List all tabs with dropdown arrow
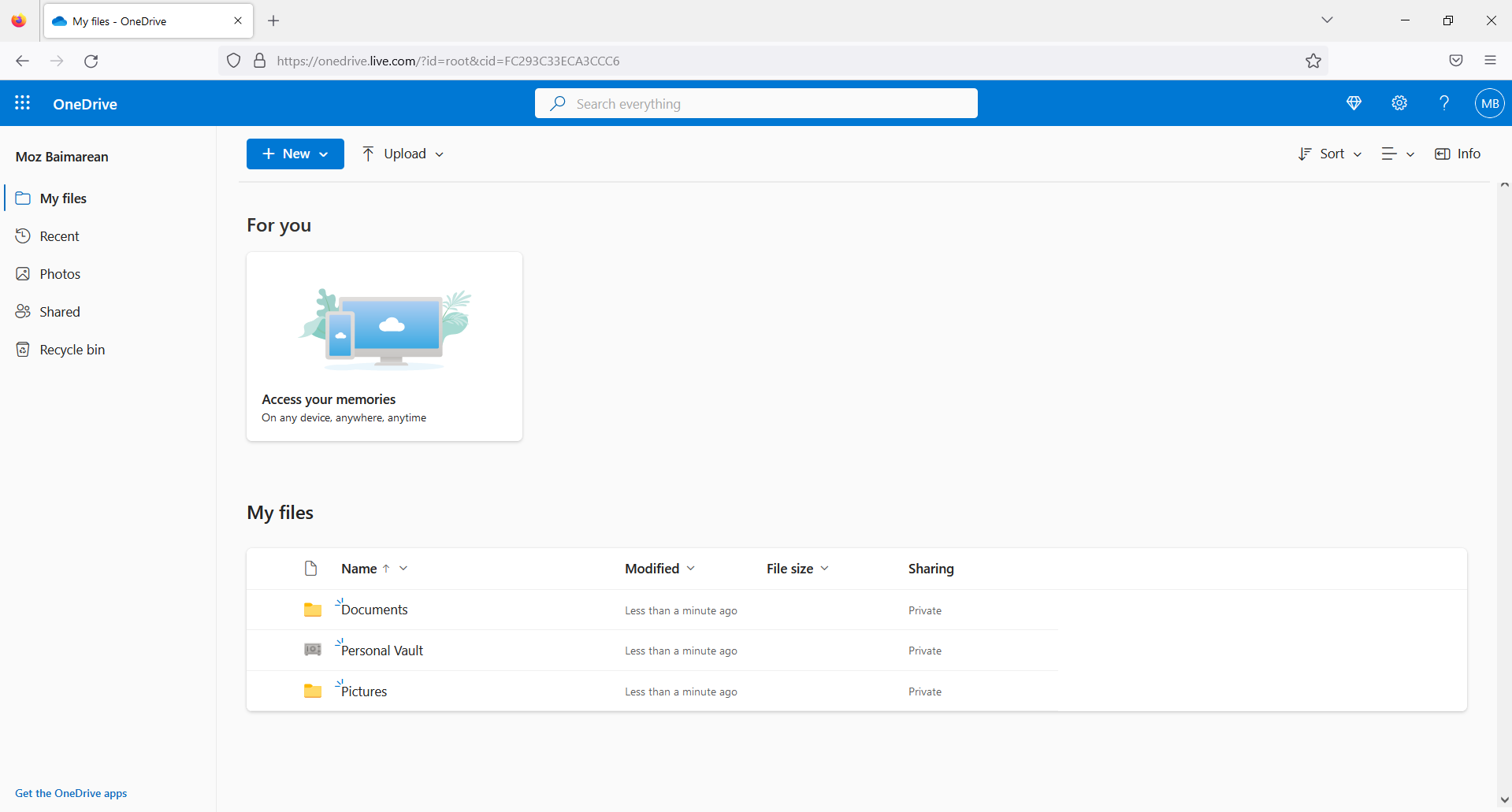1512x812 pixels. [x=1327, y=20]
